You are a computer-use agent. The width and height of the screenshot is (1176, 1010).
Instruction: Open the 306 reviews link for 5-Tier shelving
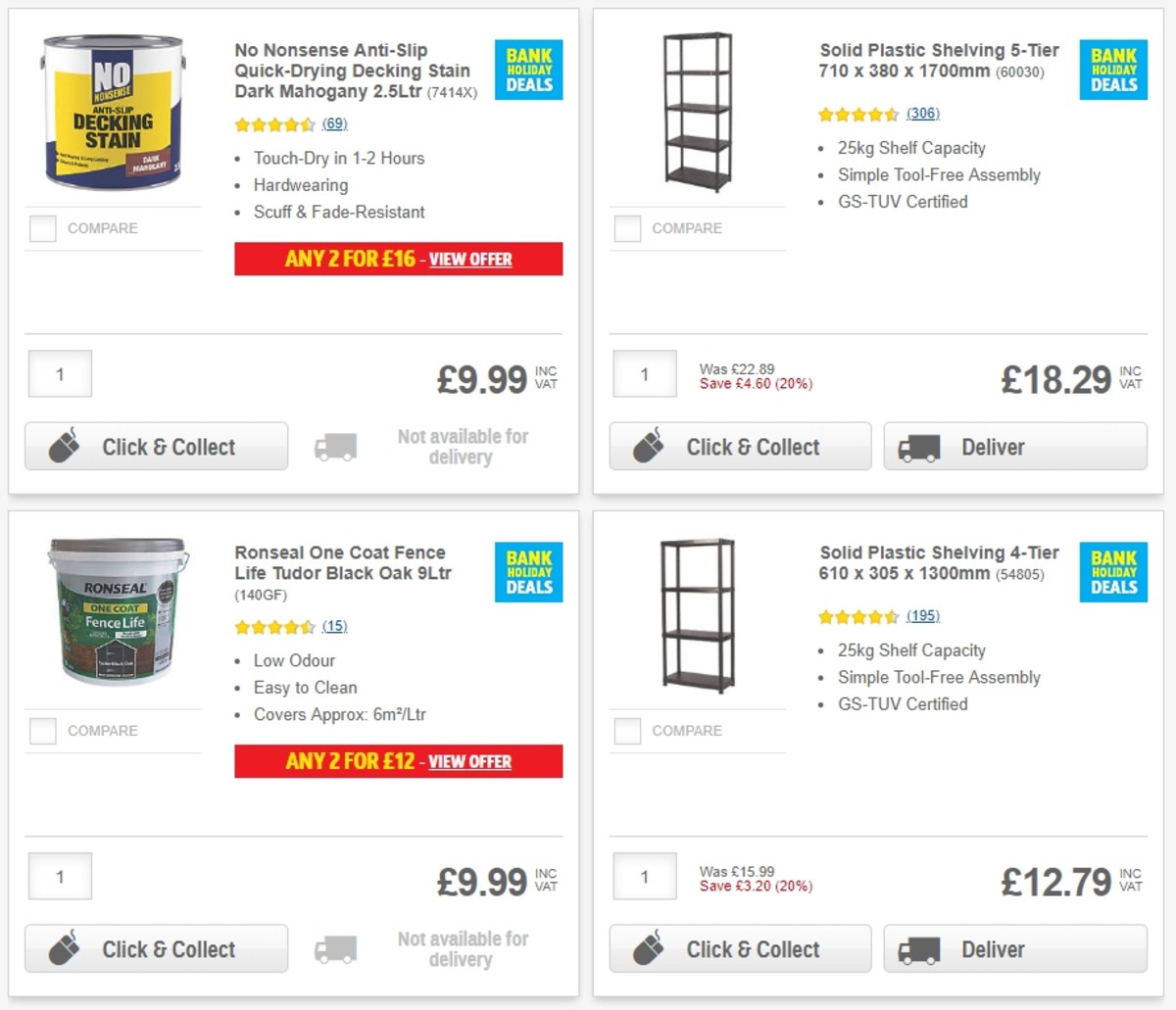[925, 114]
